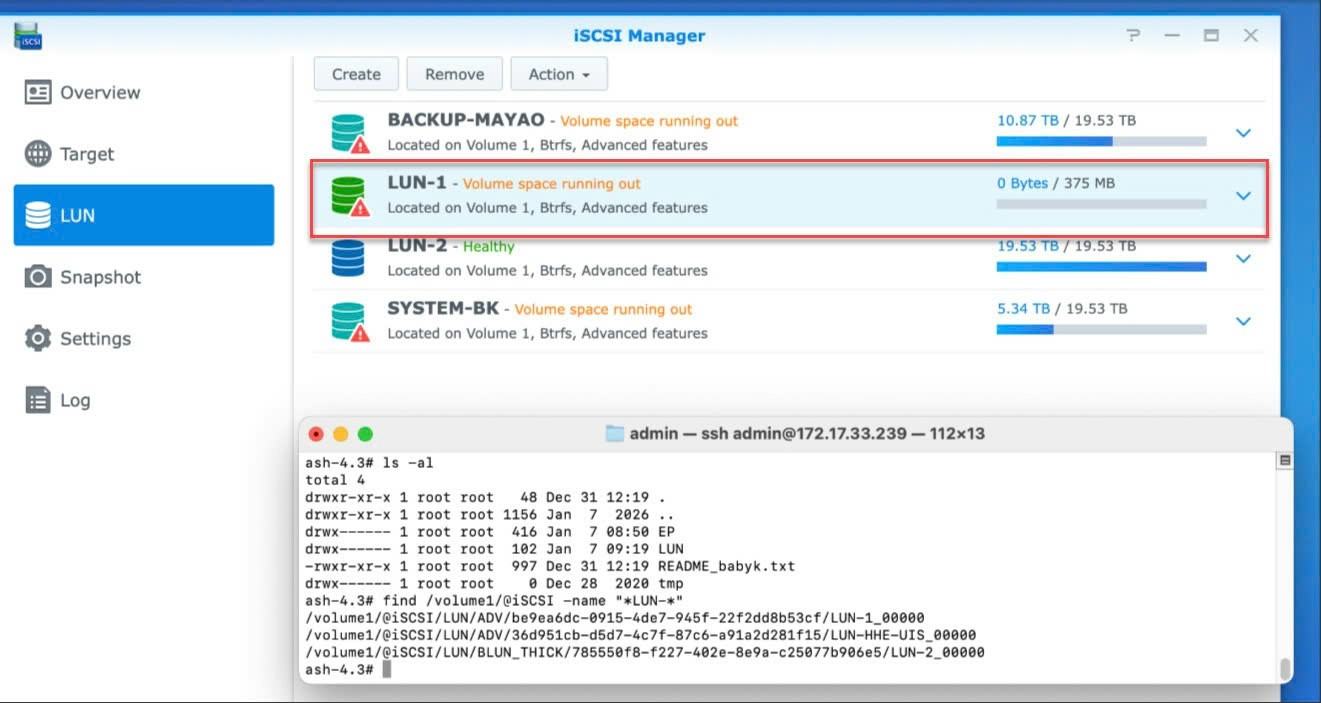Click the 'tmp' directory entry in terminal
1321x703 pixels.
670,583
